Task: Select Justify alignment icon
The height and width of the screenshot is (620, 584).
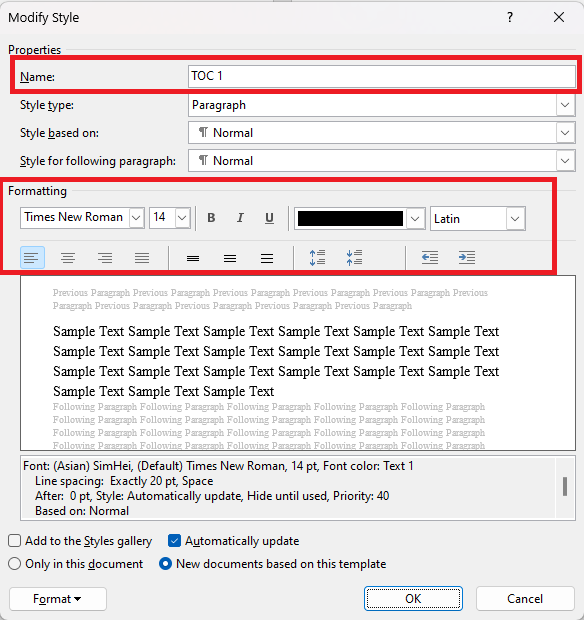Action: click(x=142, y=258)
